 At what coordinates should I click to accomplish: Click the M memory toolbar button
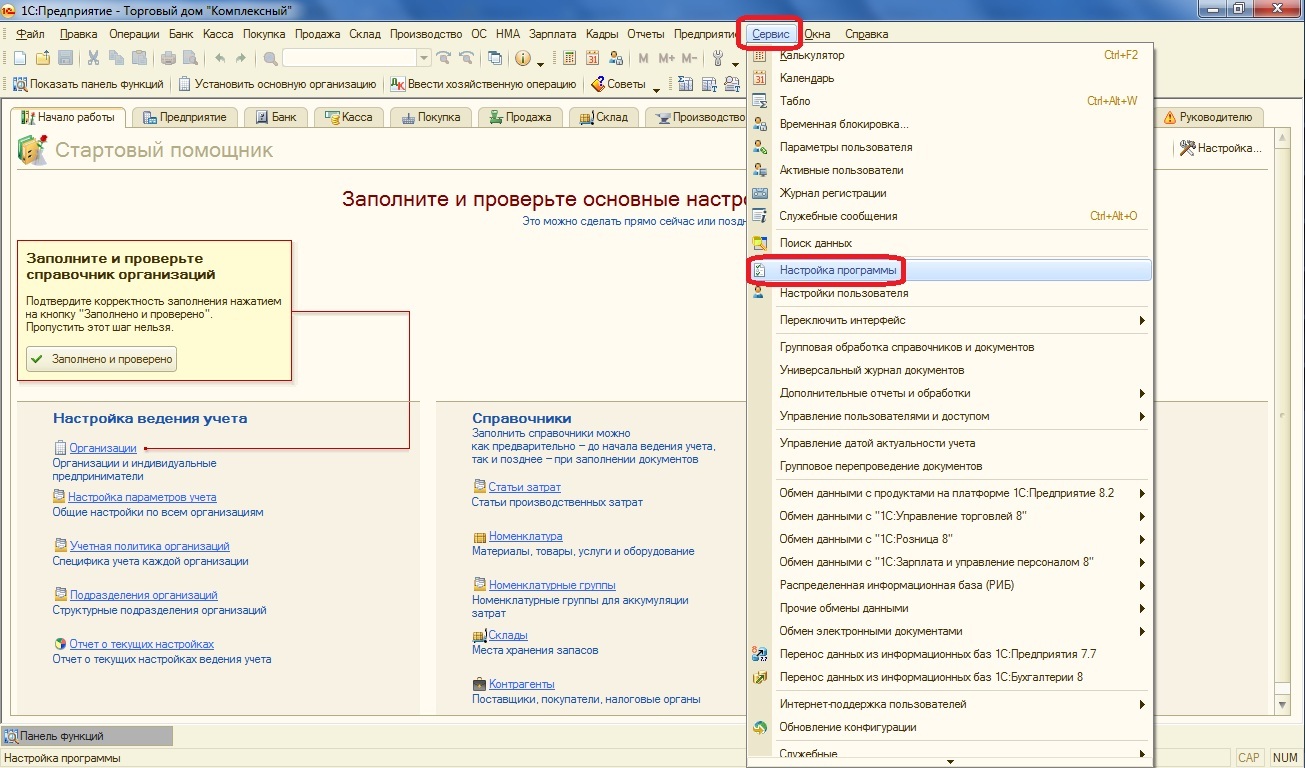tap(643, 58)
